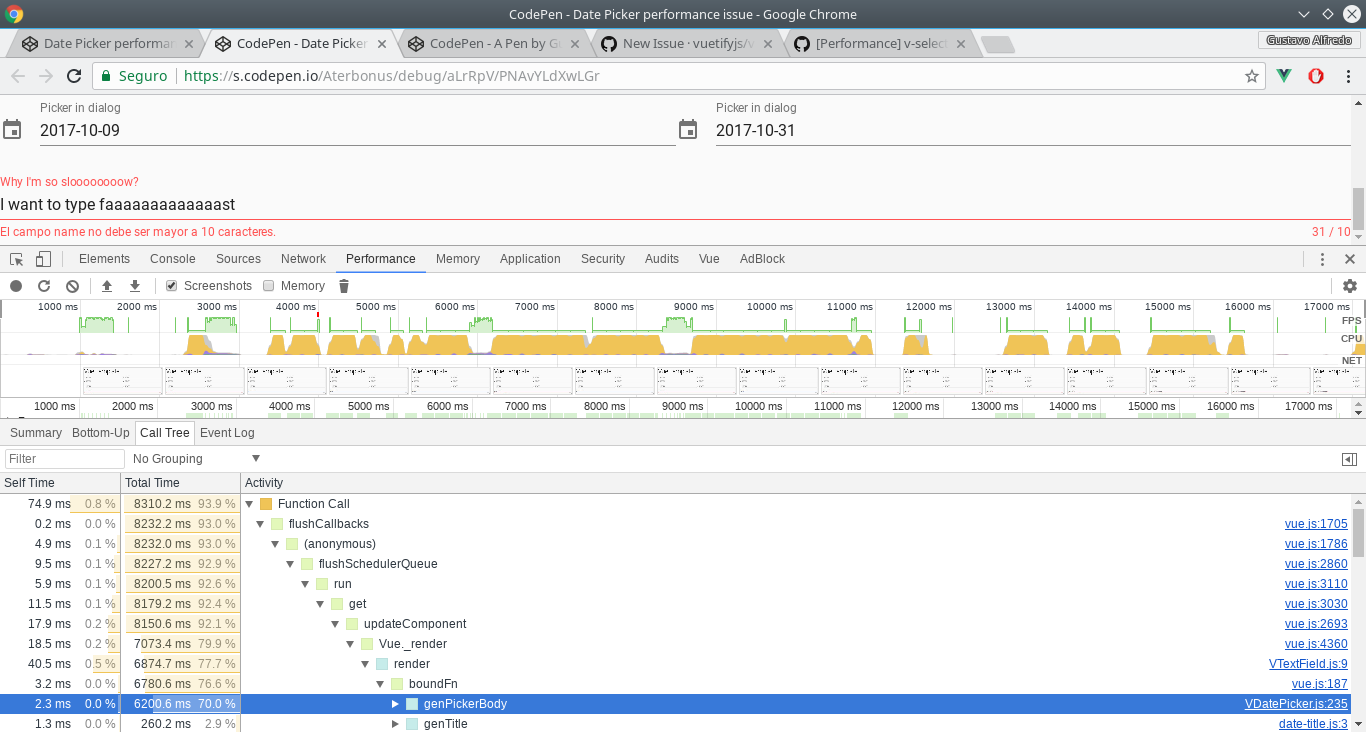The width and height of the screenshot is (1366, 732).
Task: Load a saved profile via upload icon
Action: click(107, 285)
